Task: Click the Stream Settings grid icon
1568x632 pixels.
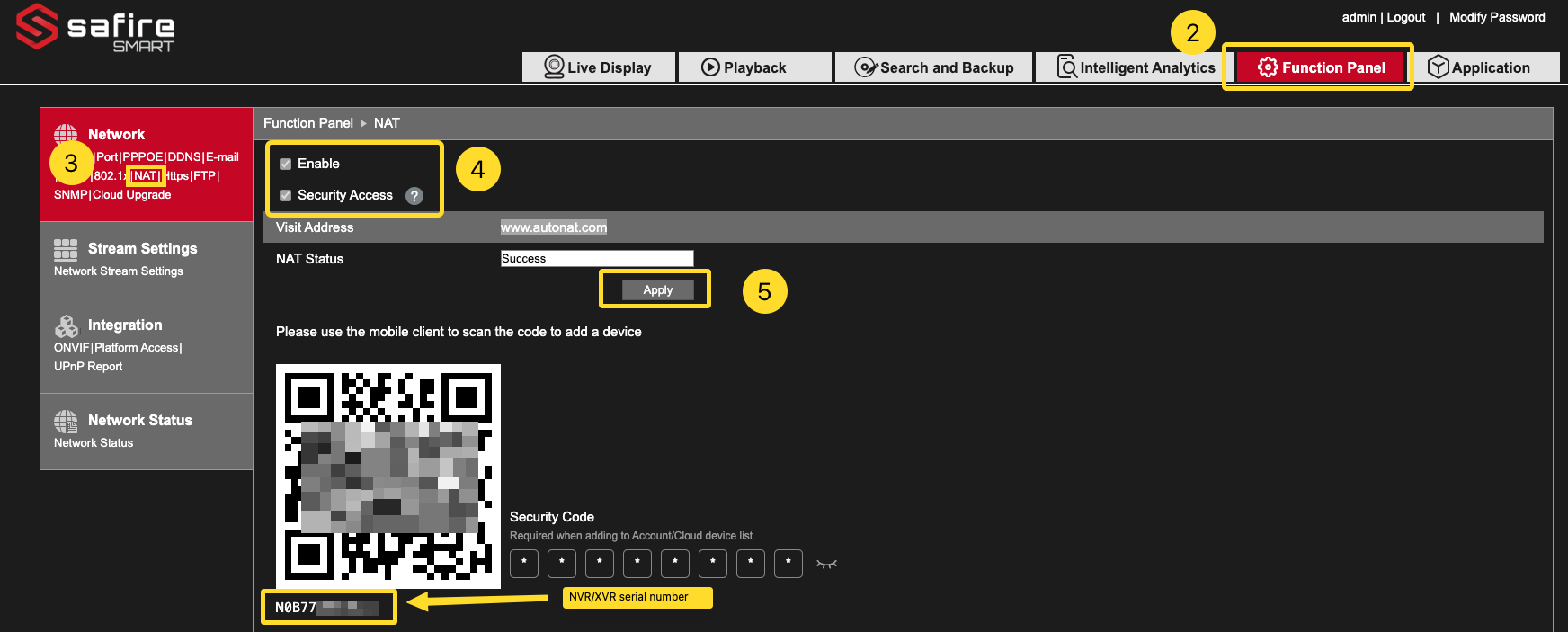Action: [66, 249]
